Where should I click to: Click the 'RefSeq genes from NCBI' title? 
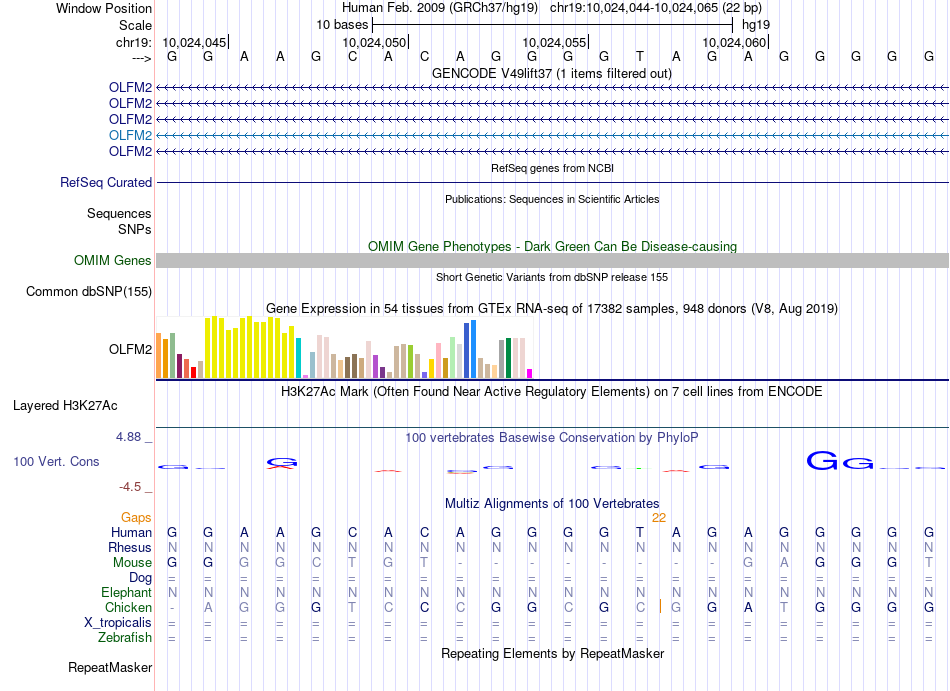coord(553,168)
